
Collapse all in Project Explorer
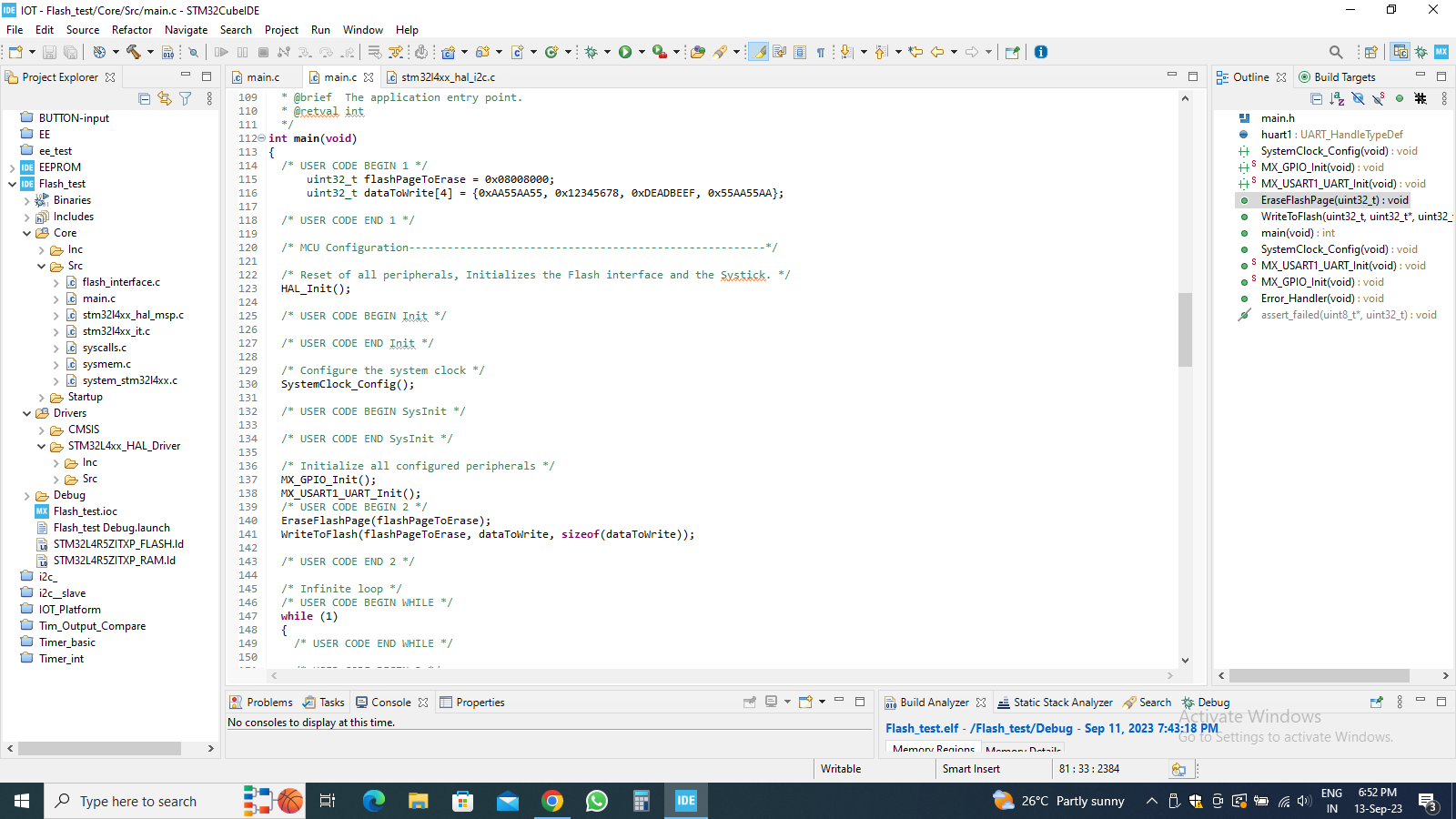(144, 98)
